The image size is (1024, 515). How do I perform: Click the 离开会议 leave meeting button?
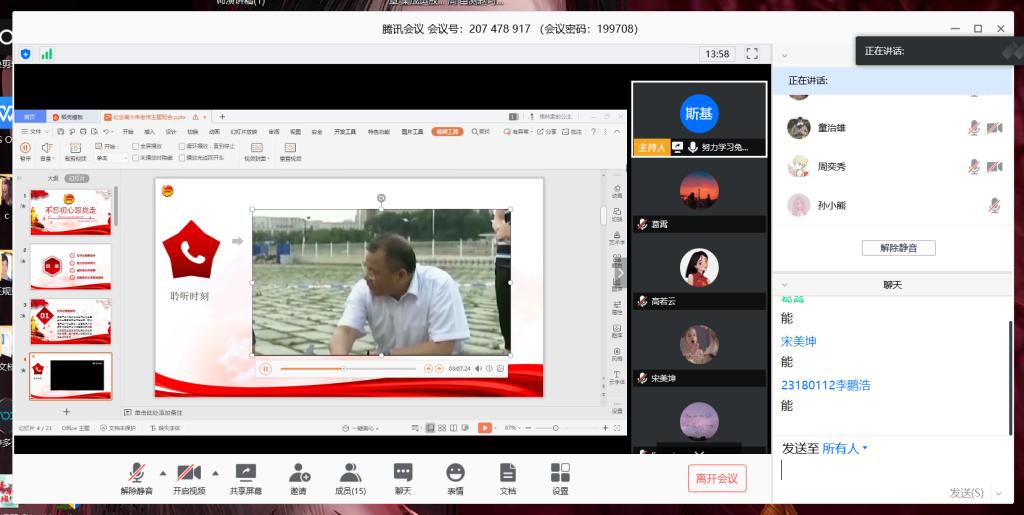coord(716,479)
